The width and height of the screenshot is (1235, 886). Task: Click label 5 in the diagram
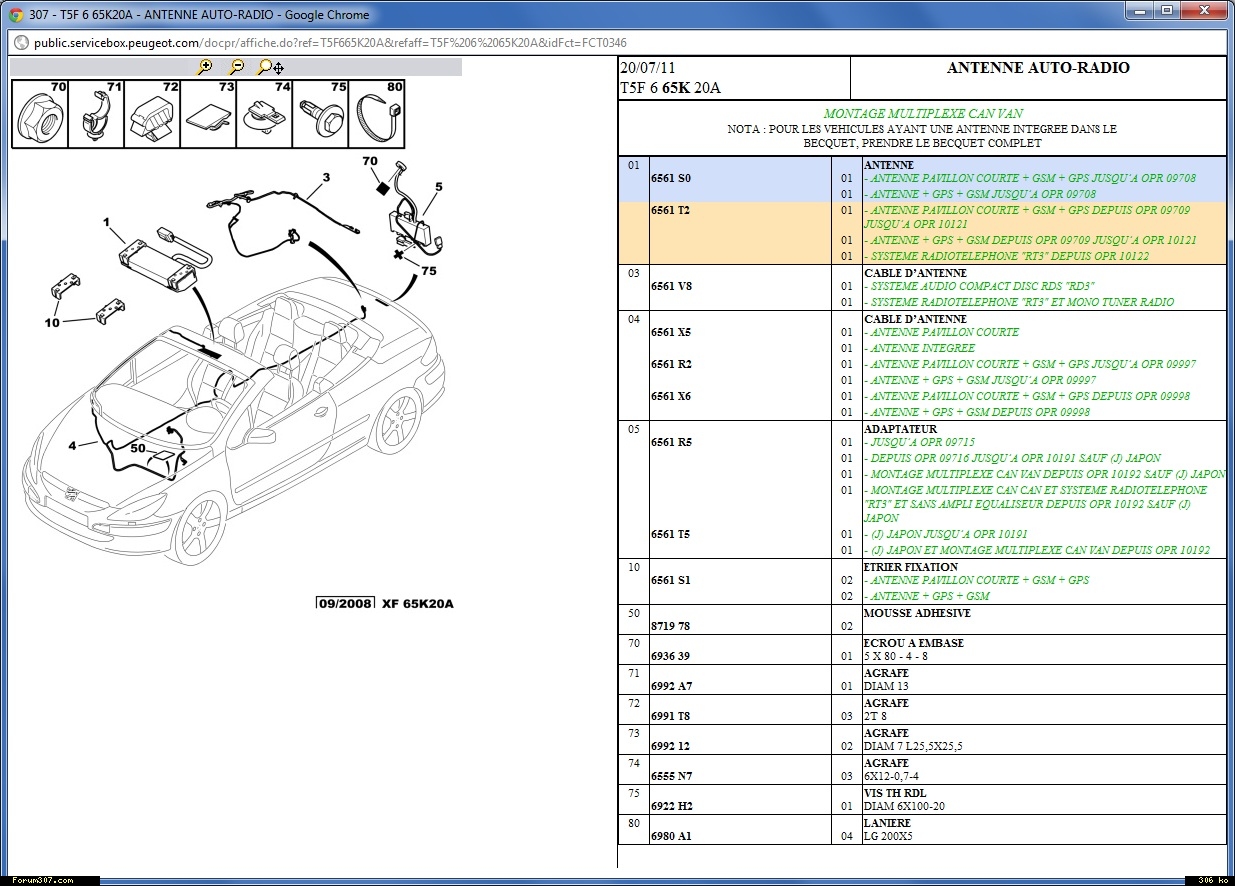coord(438,186)
